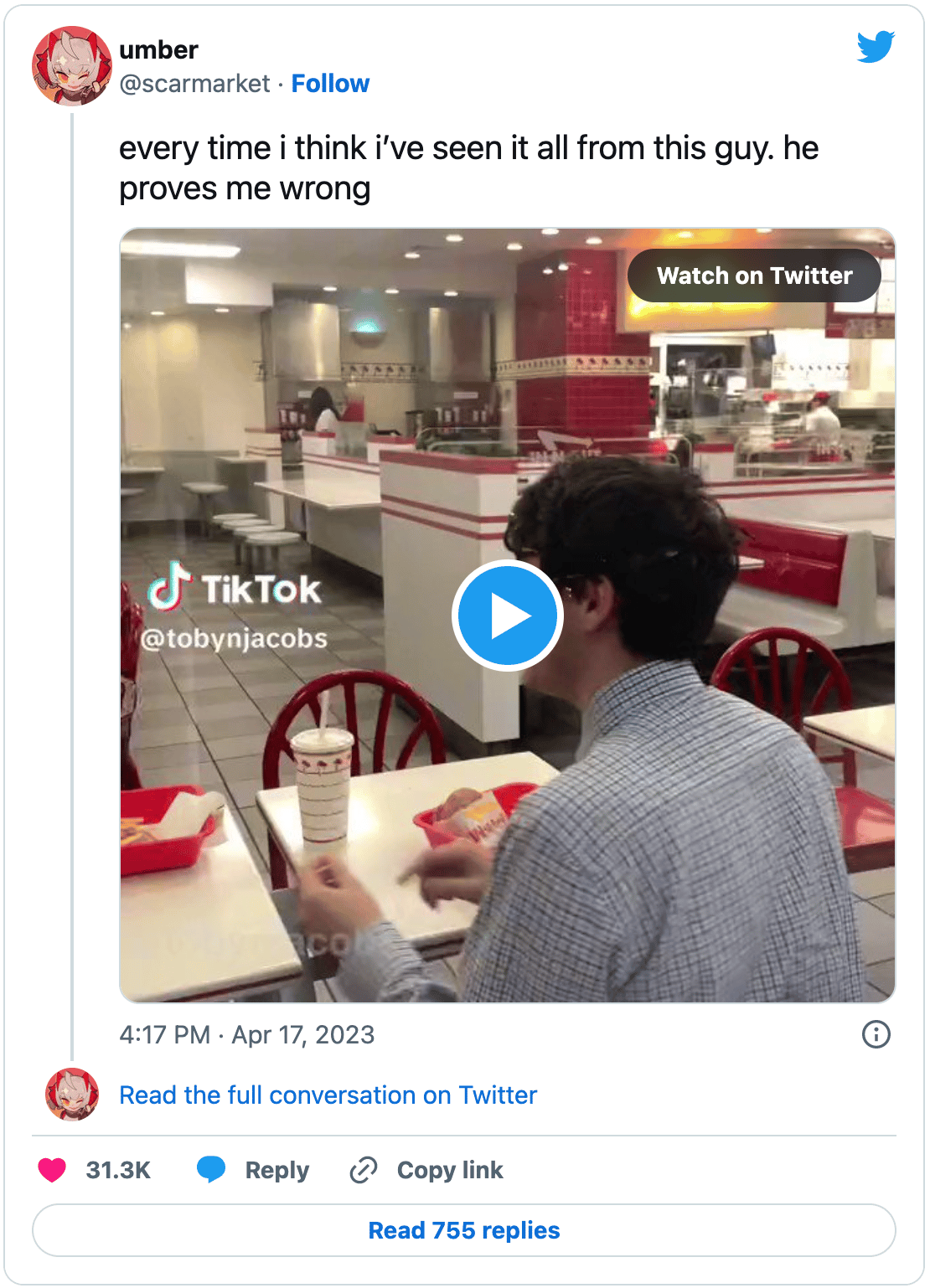Screen dimensions: 930x1288
Task: Open the 4:17 PM Apr 17, 2023 timestamp
Action: tap(247, 1035)
